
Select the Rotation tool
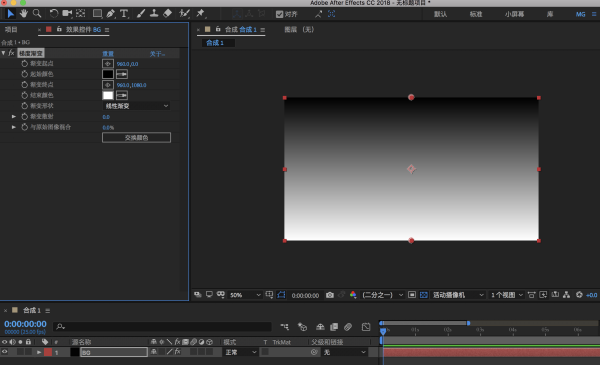click(x=54, y=14)
